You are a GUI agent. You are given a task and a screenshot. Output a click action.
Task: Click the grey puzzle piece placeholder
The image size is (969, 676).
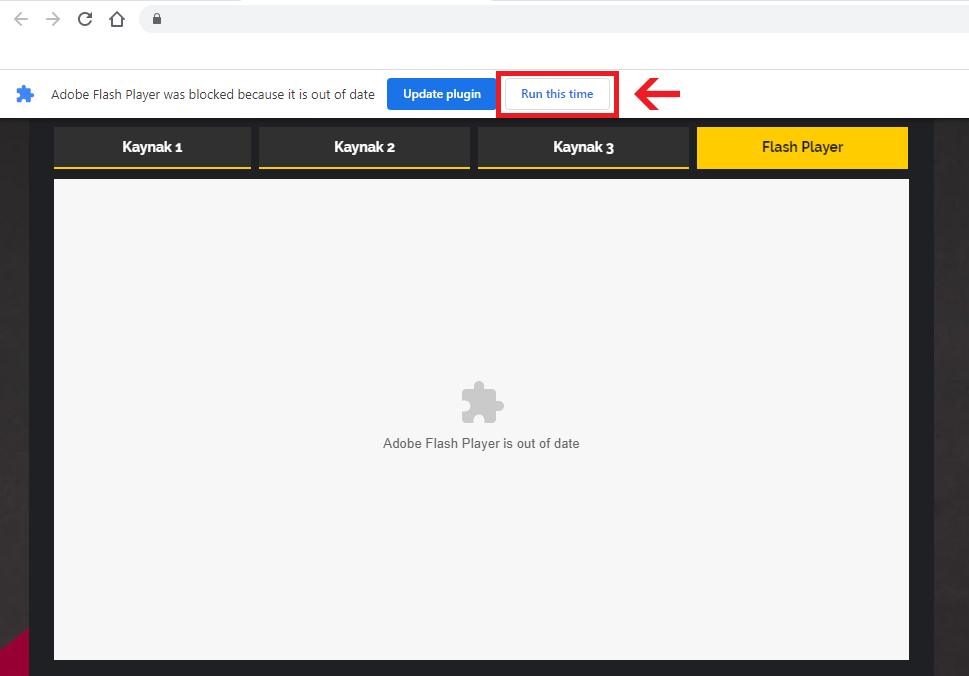point(482,403)
